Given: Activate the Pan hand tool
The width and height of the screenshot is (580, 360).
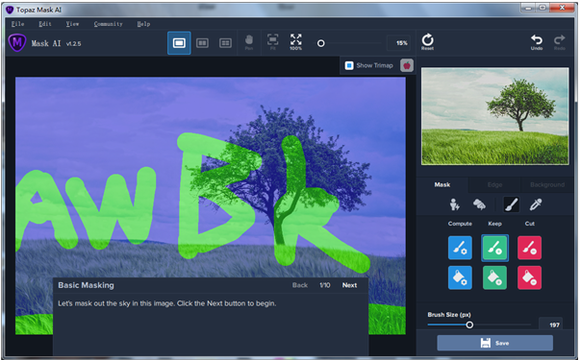Looking at the screenshot, I should 249,43.
